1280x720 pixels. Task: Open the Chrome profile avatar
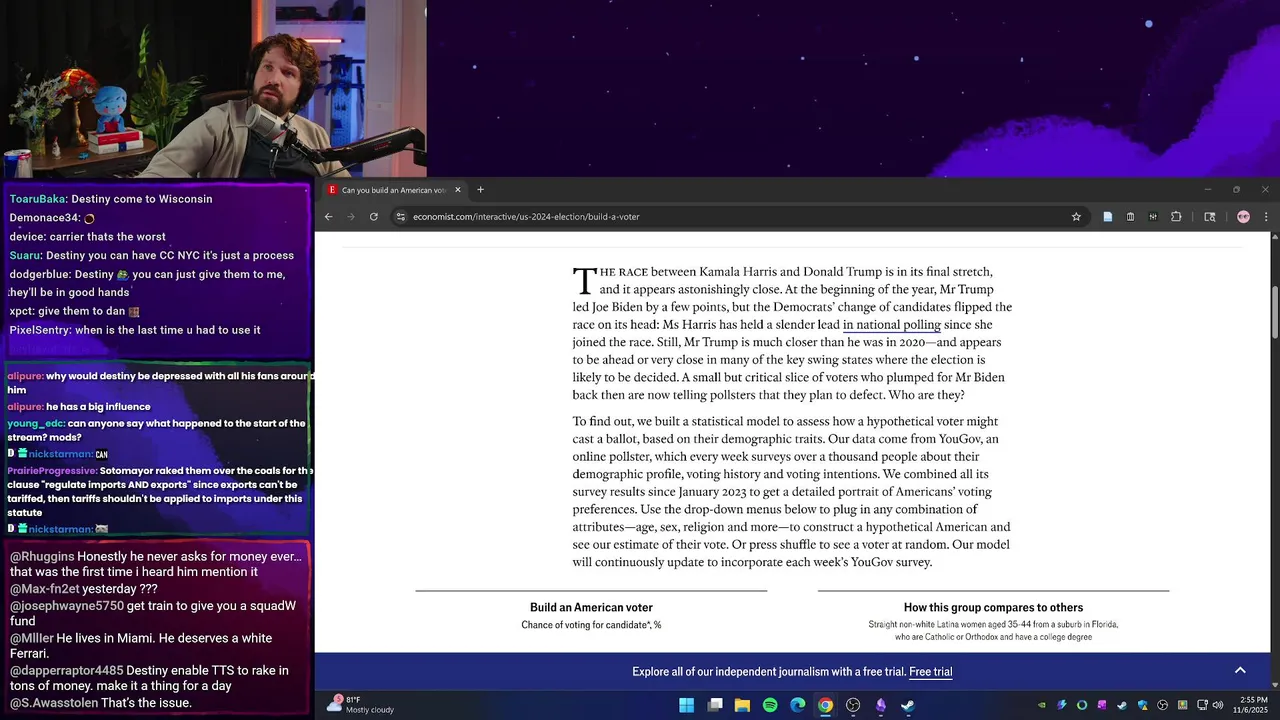(x=1243, y=217)
